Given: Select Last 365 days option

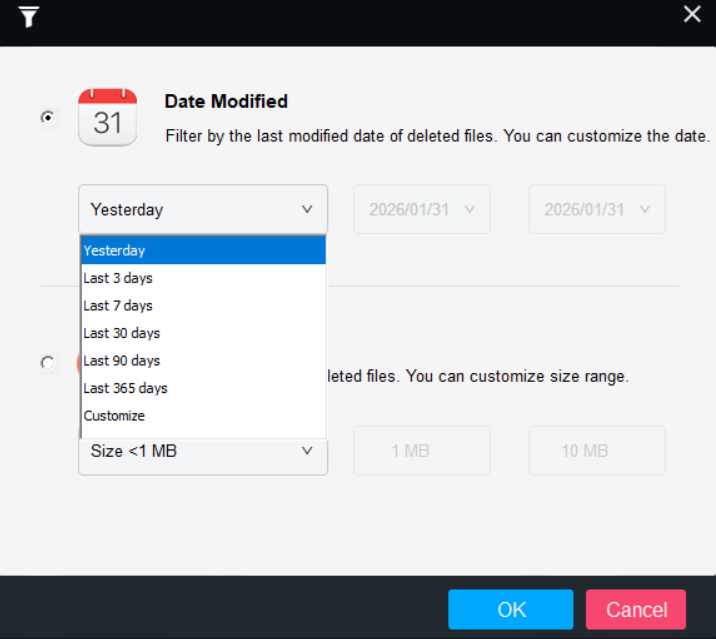Looking at the screenshot, I should point(203,388).
